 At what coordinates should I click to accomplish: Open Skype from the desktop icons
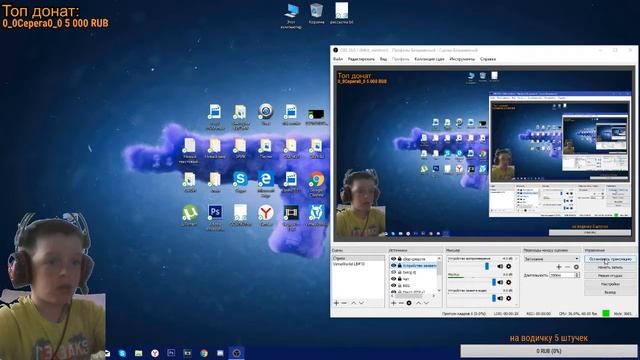(x=240, y=179)
